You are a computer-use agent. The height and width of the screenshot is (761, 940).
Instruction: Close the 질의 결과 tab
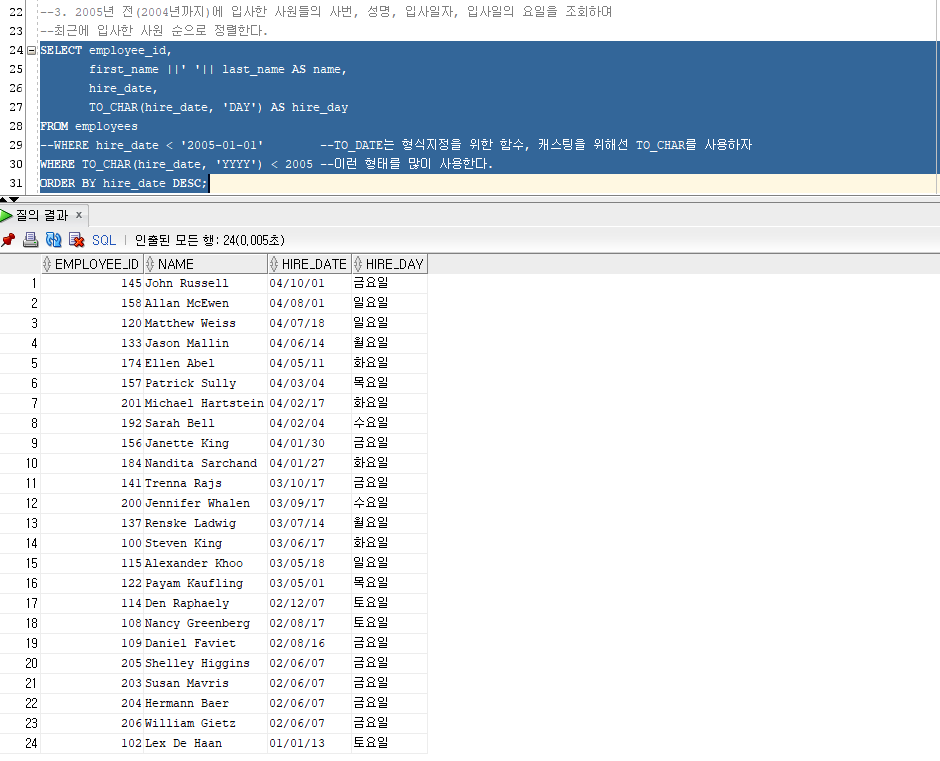pyautogui.click(x=79, y=214)
